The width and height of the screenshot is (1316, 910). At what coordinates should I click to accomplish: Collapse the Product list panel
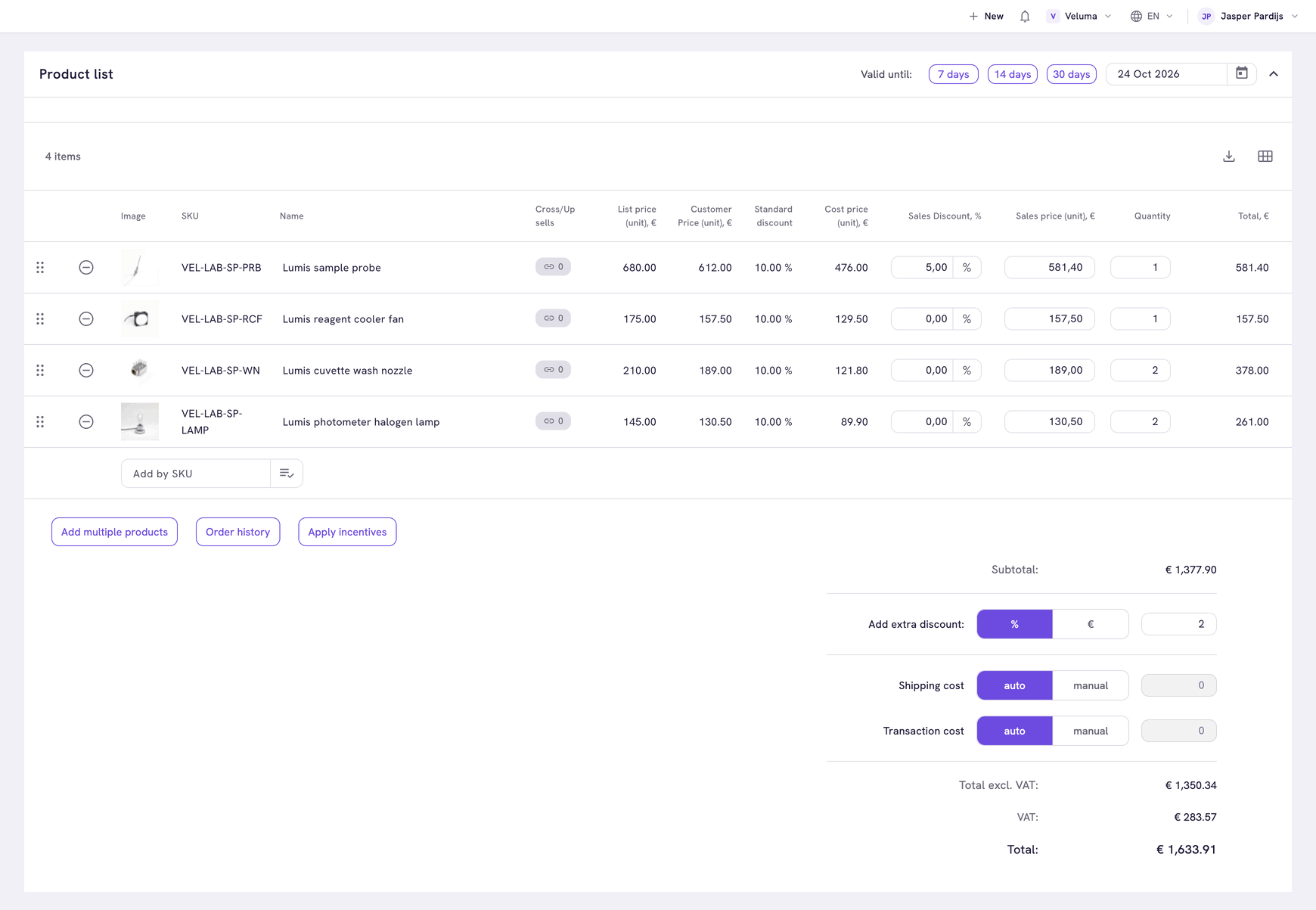click(x=1274, y=74)
